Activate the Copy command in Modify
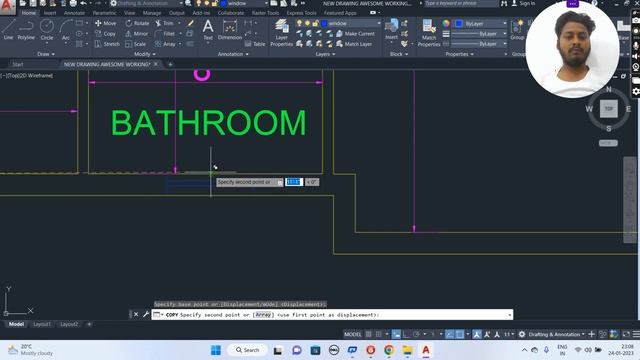The height and width of the screenshot is (360, 640). (105, 34)
